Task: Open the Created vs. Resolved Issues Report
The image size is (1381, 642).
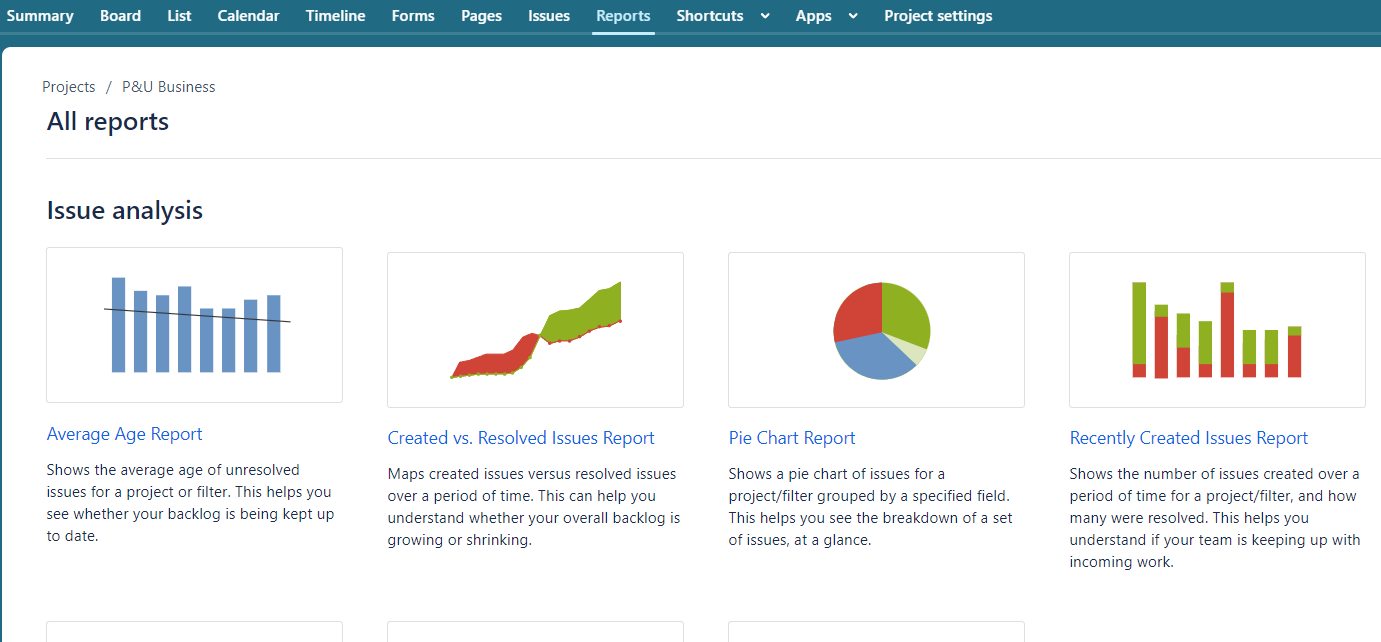Action: pyautogui.click(x=520, y=438)
